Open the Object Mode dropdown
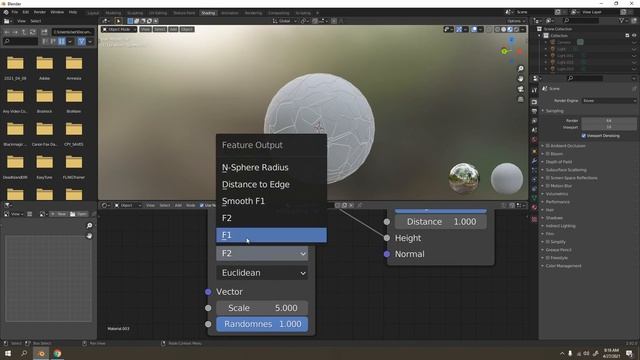 point(119,29)
